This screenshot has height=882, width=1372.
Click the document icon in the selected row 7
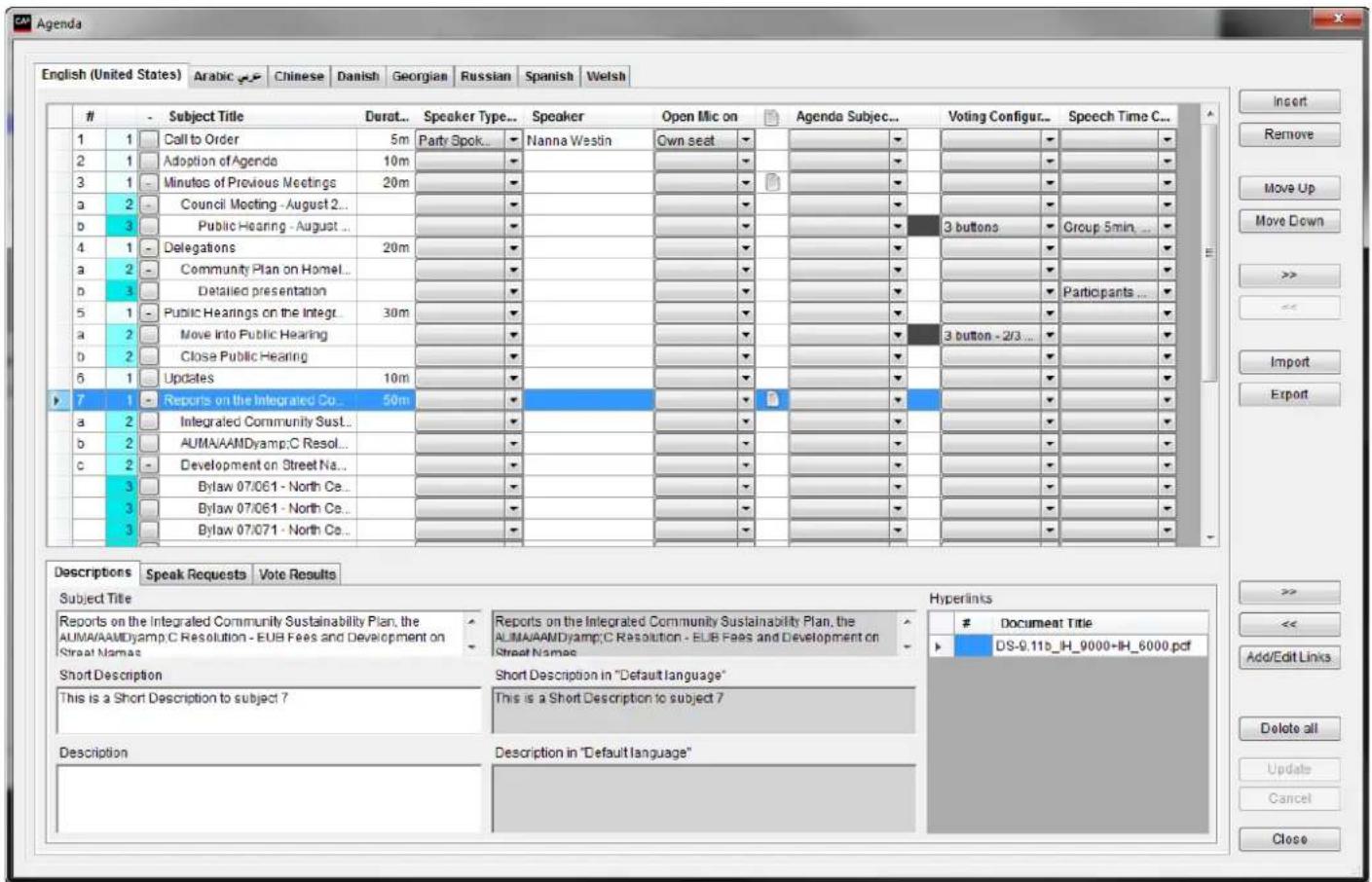coord(772,399)
